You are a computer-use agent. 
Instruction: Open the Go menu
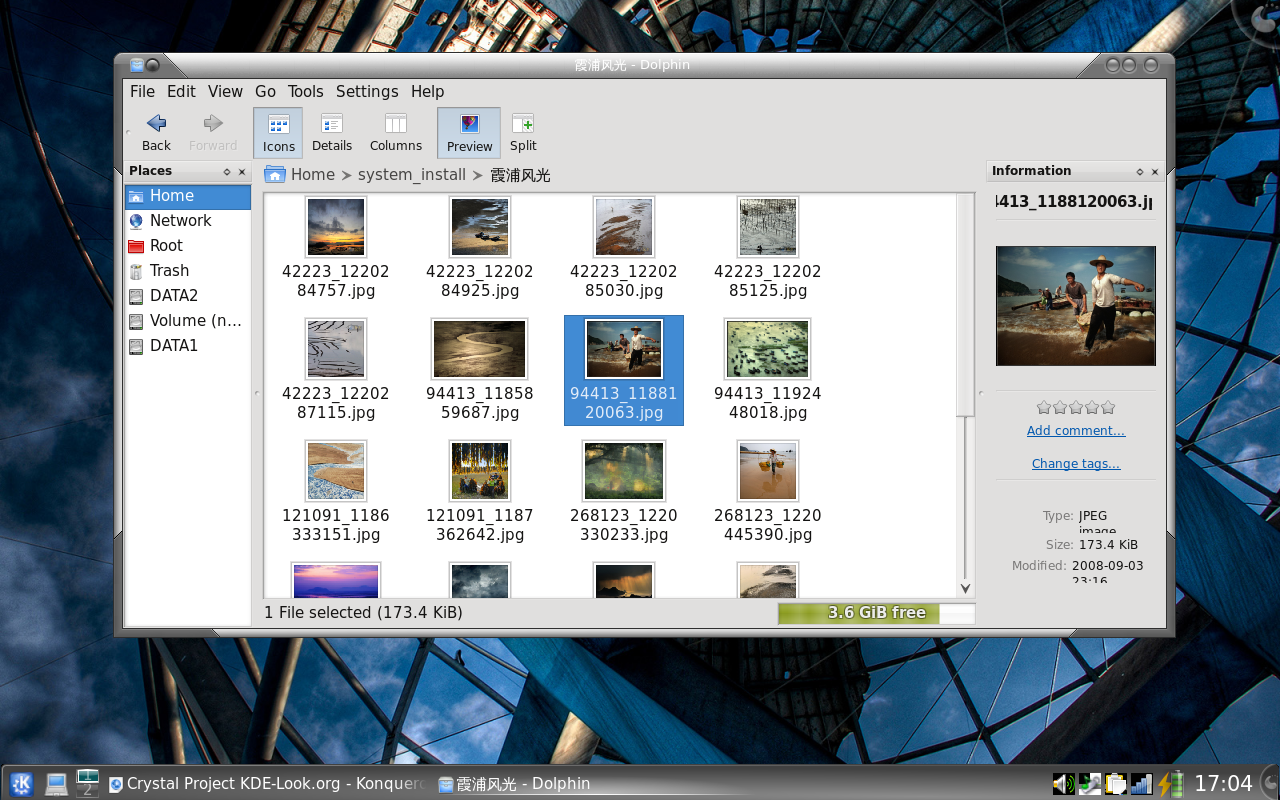(x=265, y=91)
